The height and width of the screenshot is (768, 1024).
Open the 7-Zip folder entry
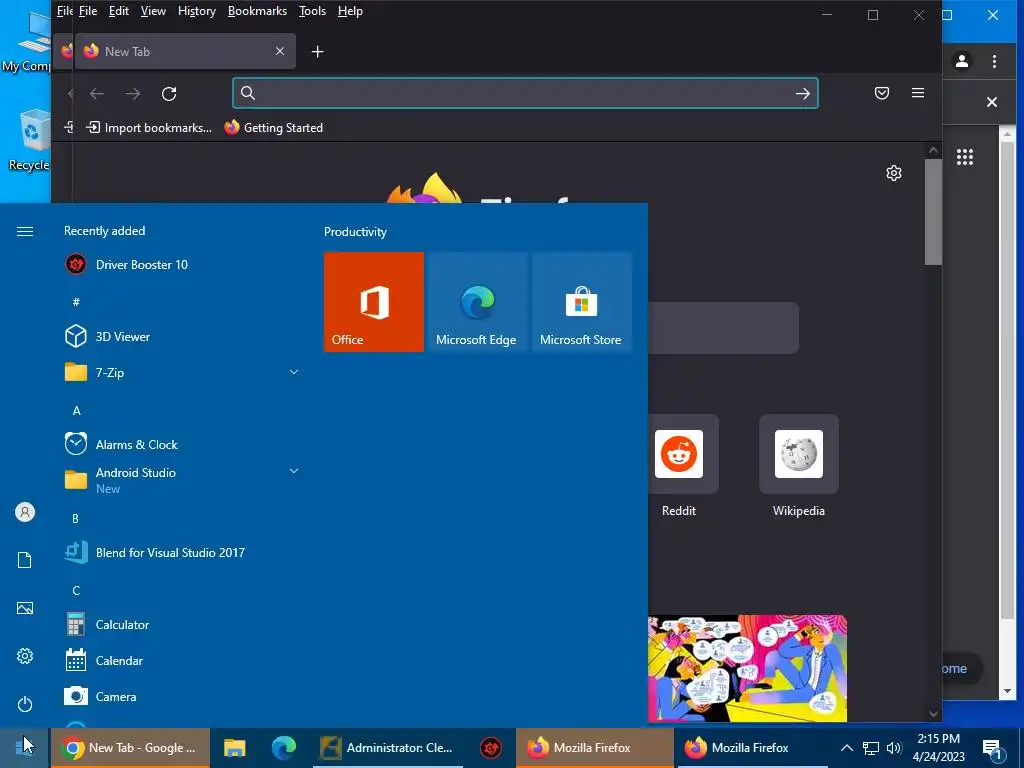click(182, 372)
